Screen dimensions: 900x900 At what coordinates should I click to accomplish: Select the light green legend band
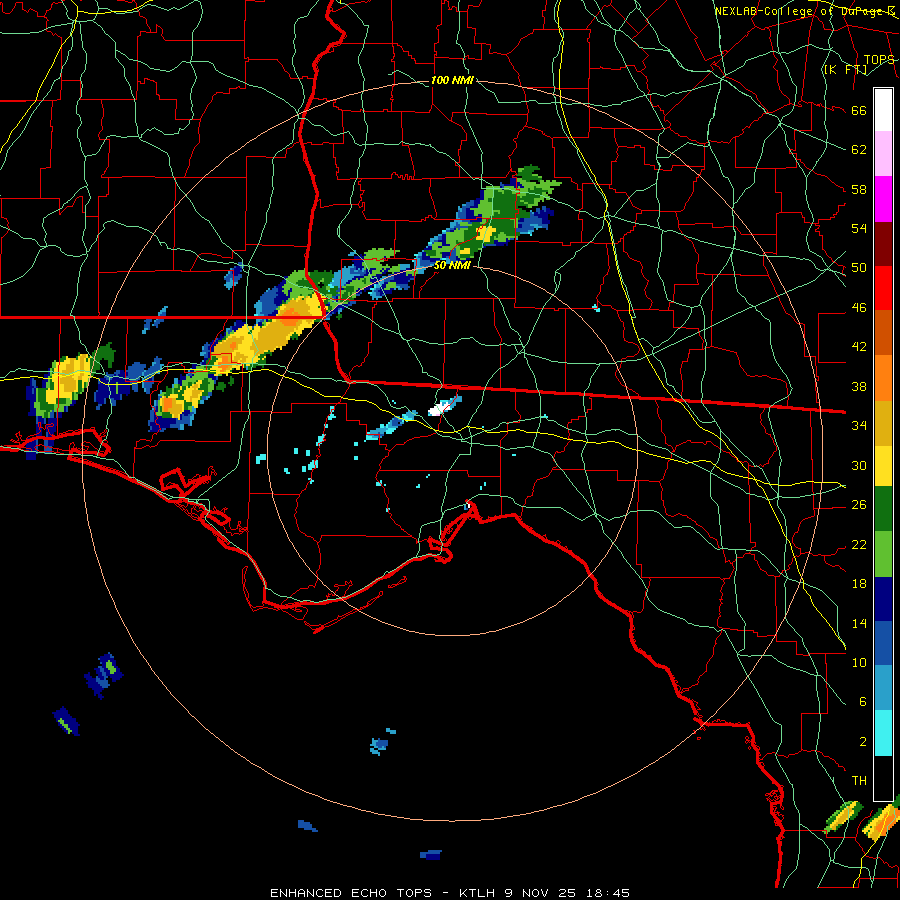point(883,554)
